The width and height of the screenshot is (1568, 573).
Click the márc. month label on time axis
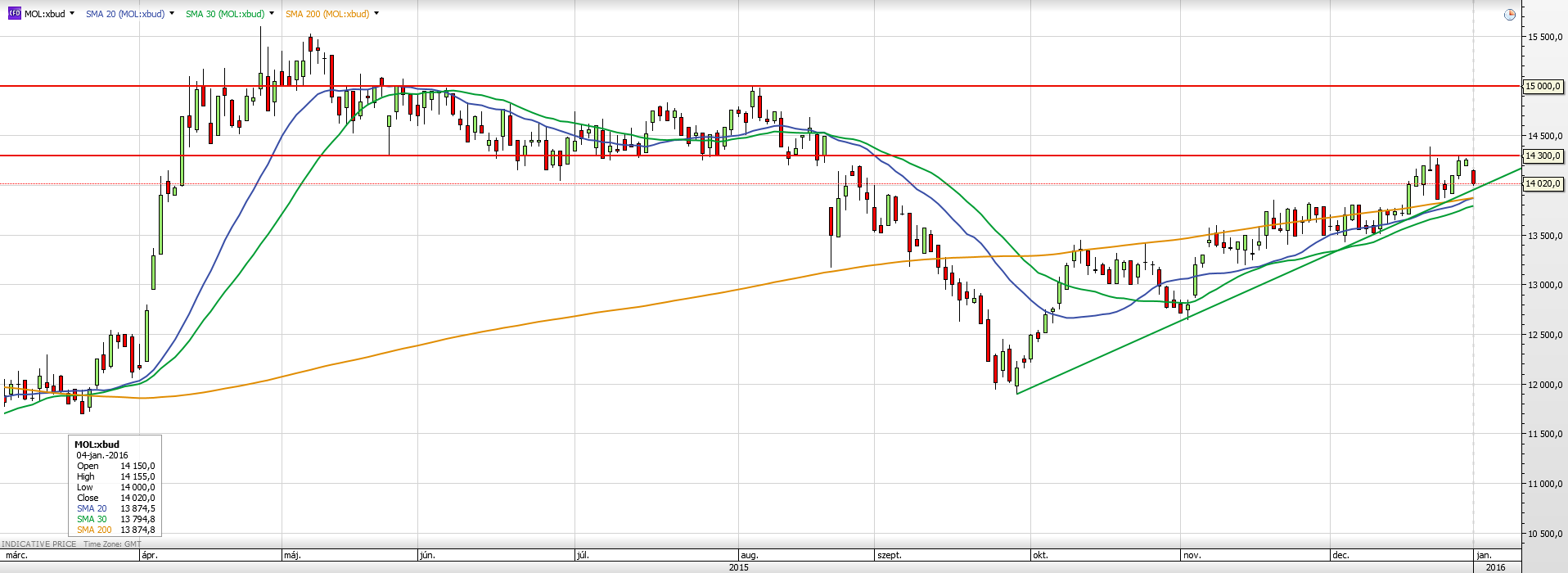pos(16,555)
